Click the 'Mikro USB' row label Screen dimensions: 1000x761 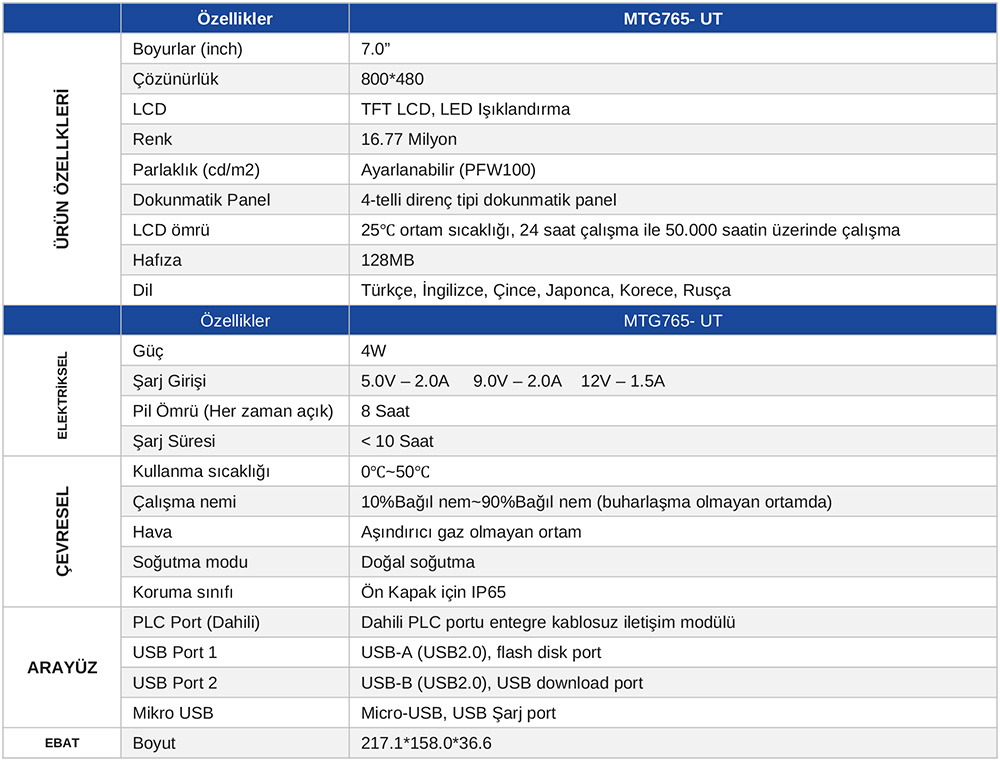[173, 713]
